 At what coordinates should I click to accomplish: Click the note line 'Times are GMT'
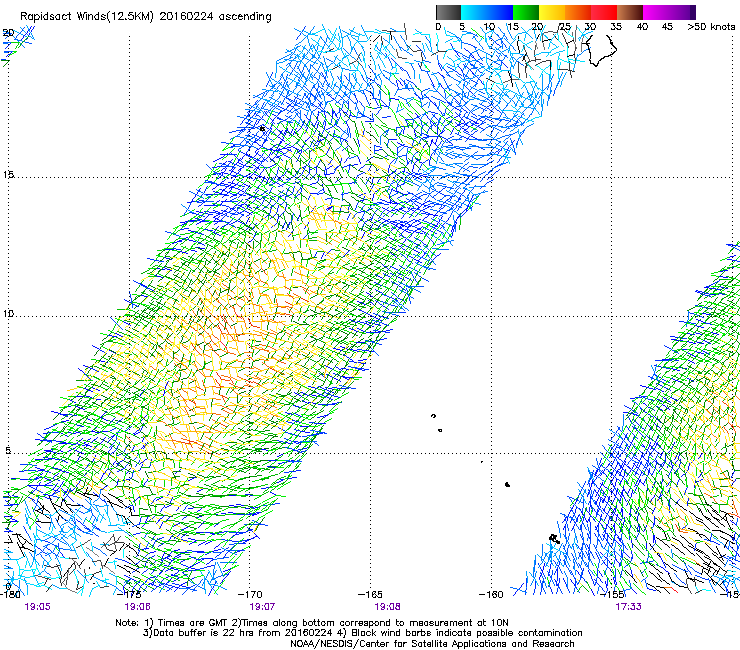[311, 623]
